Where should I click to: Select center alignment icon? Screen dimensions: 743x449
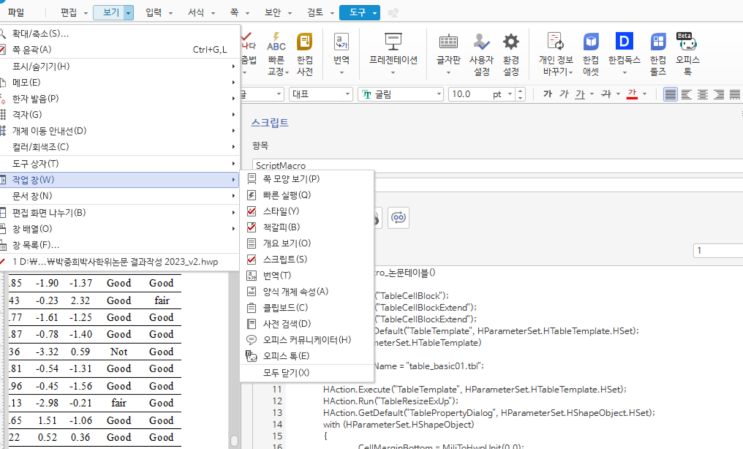703,94
